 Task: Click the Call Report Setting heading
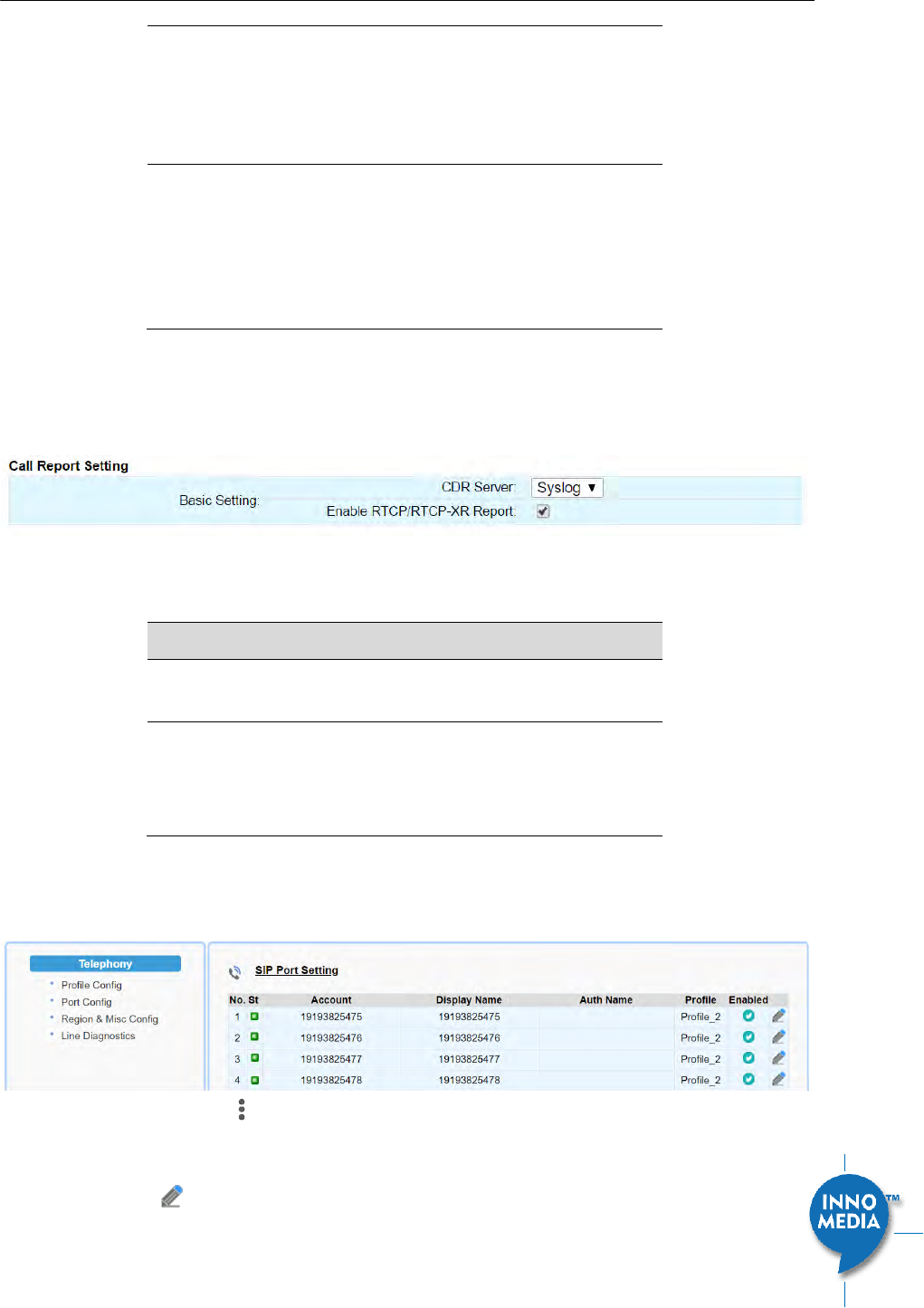tap(69, 466)
